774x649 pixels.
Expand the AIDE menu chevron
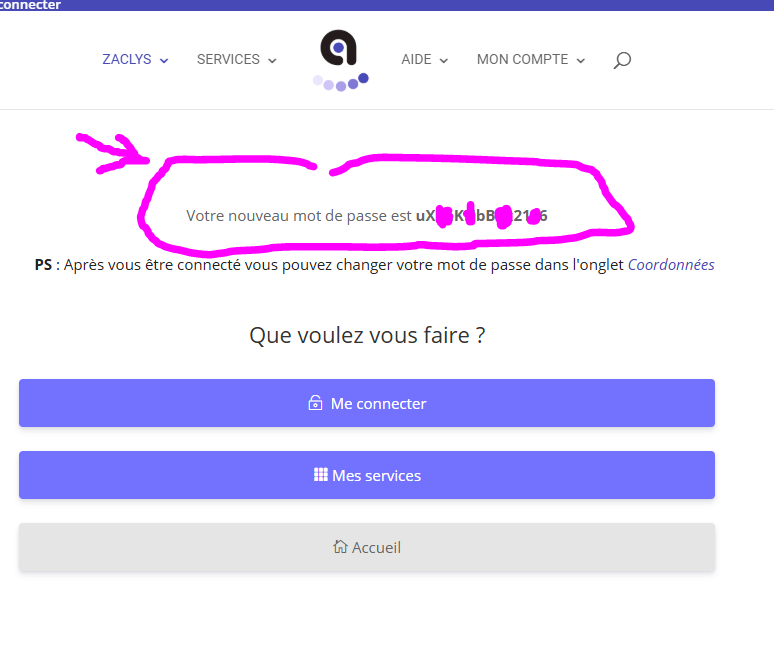tap(444, 61)
